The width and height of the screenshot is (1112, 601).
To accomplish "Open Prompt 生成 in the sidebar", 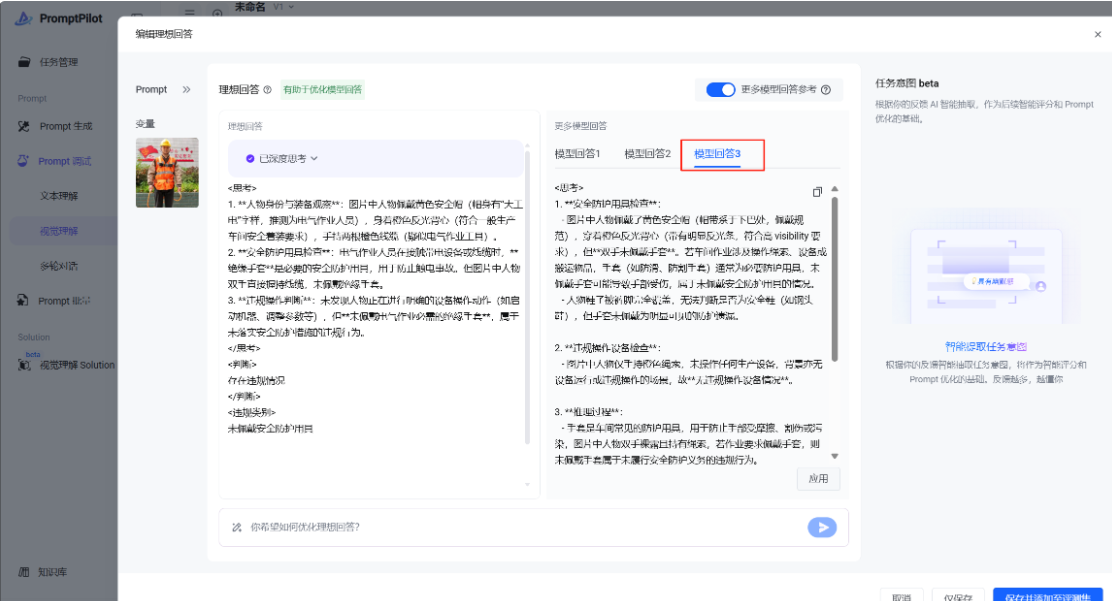I will pyautogui.click(x=65, y=126).
